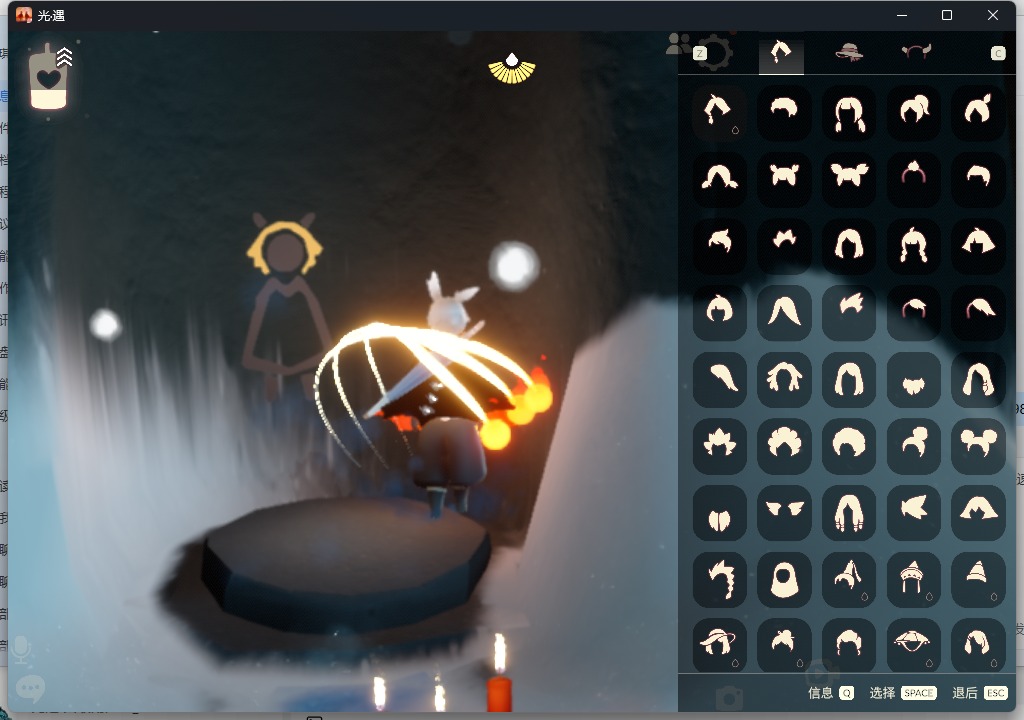Click the 信息 info button

830,693
